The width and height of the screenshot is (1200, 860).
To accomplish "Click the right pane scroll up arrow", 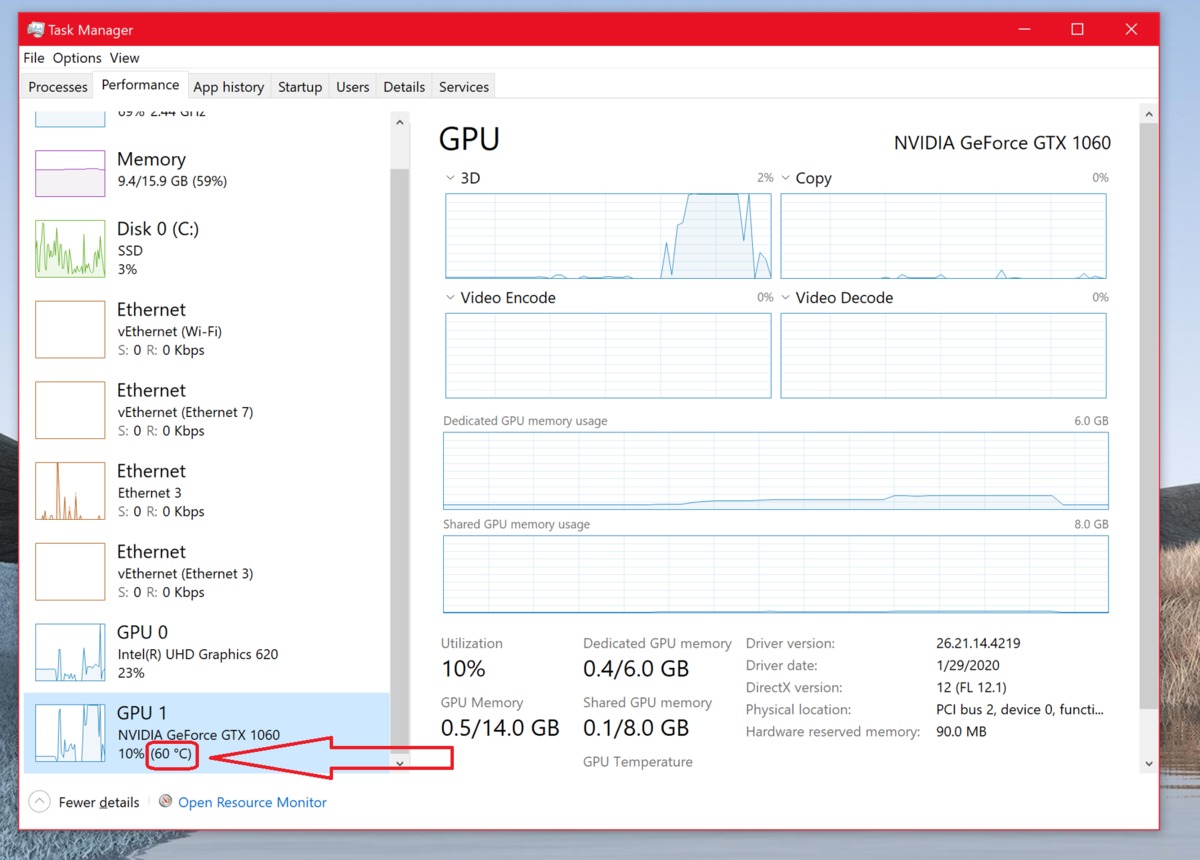I will click(1148, 114).
